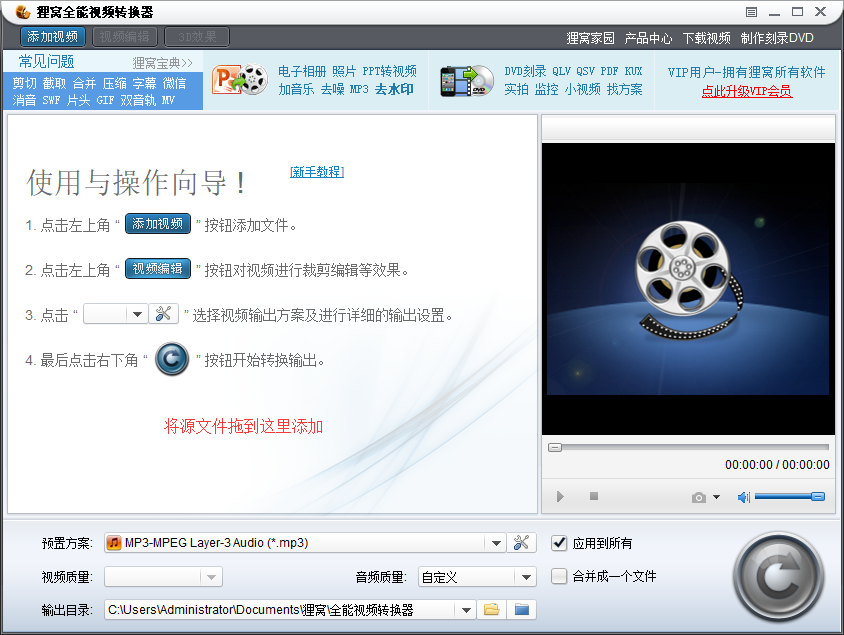Screen dimensions: 844x635
Task: Adjust the volume slider in preview player
Action: pyautogui.click(x=789, y=497)
